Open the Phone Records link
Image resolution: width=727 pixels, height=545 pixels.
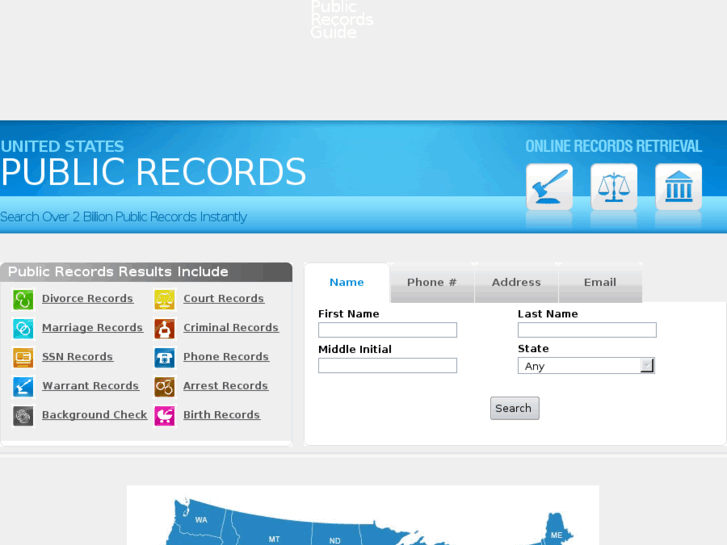point(226,357)
